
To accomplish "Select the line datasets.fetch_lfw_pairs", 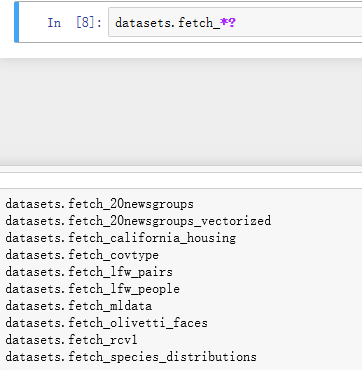I will [89, 272].
